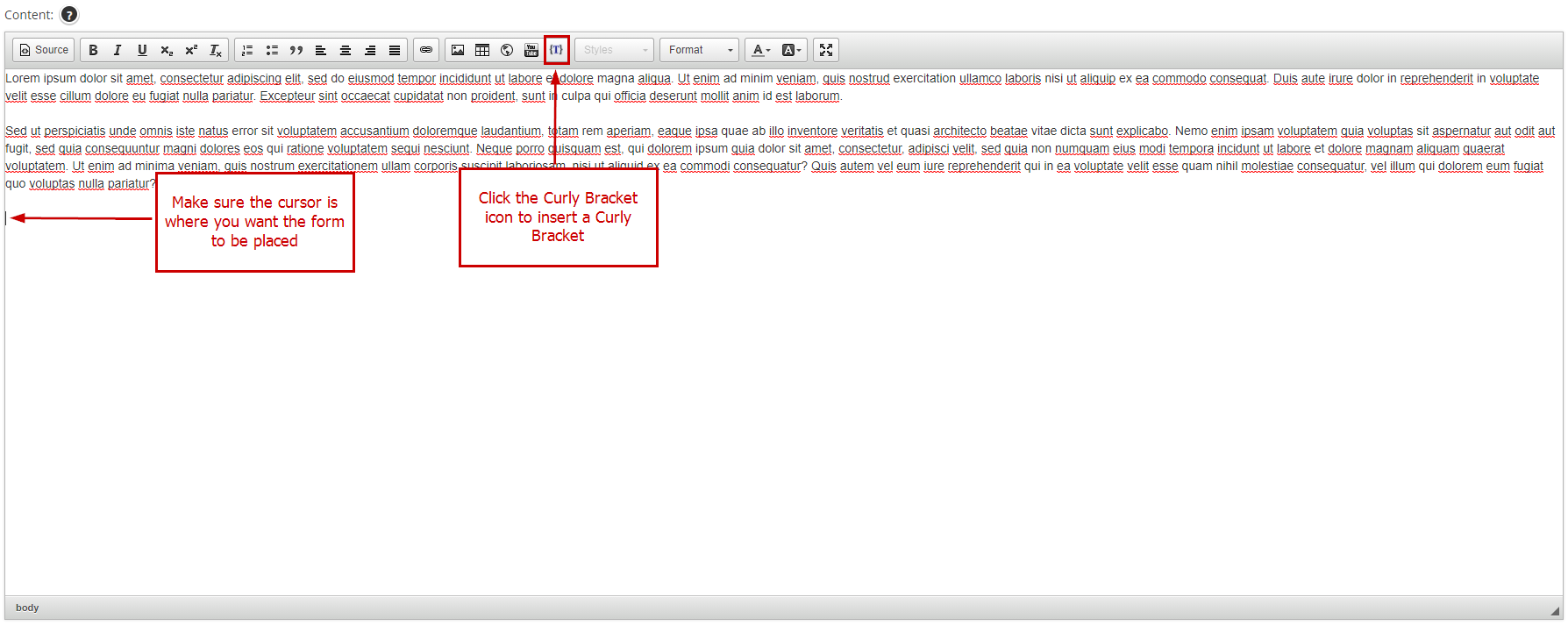This screenshot has width=1568, height=626.
Task: Click the globe iframe icon
Action: 507,50
